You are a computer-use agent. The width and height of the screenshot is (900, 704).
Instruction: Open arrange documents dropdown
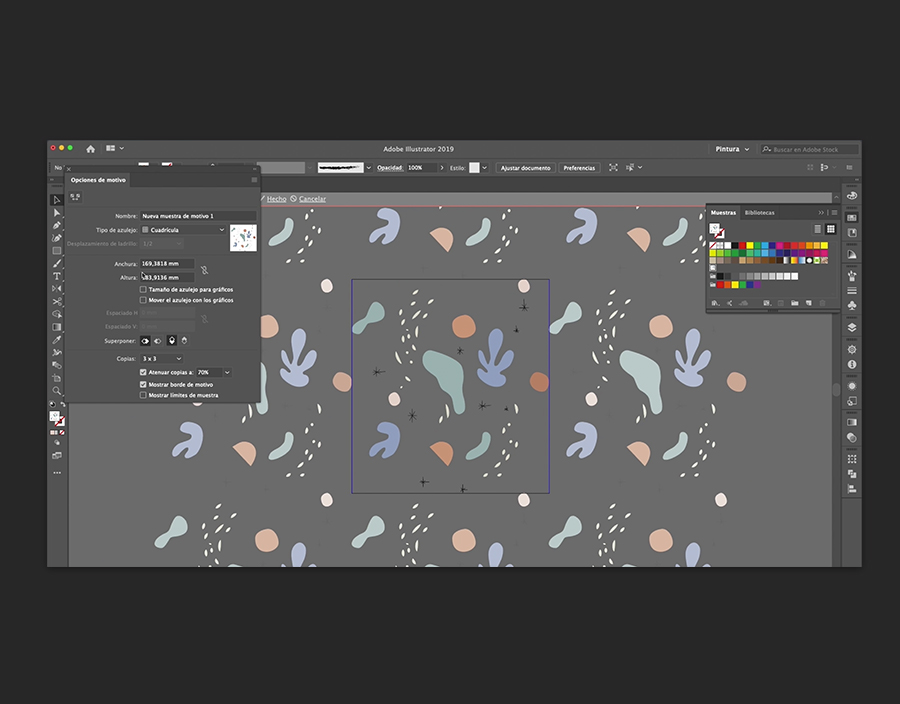tap(115, 148)
